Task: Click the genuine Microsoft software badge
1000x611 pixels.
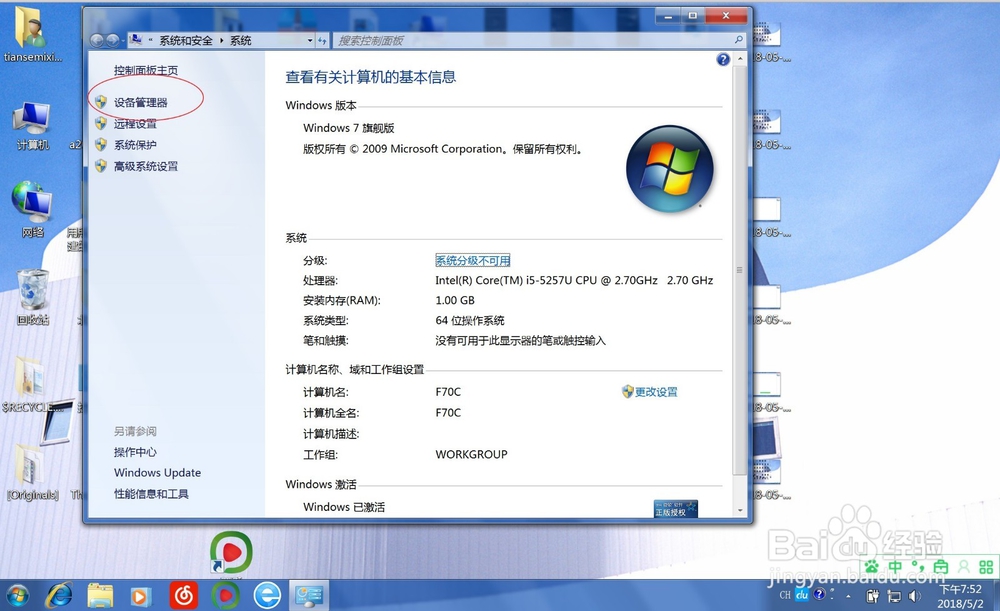Action: (x=675, y=508)
